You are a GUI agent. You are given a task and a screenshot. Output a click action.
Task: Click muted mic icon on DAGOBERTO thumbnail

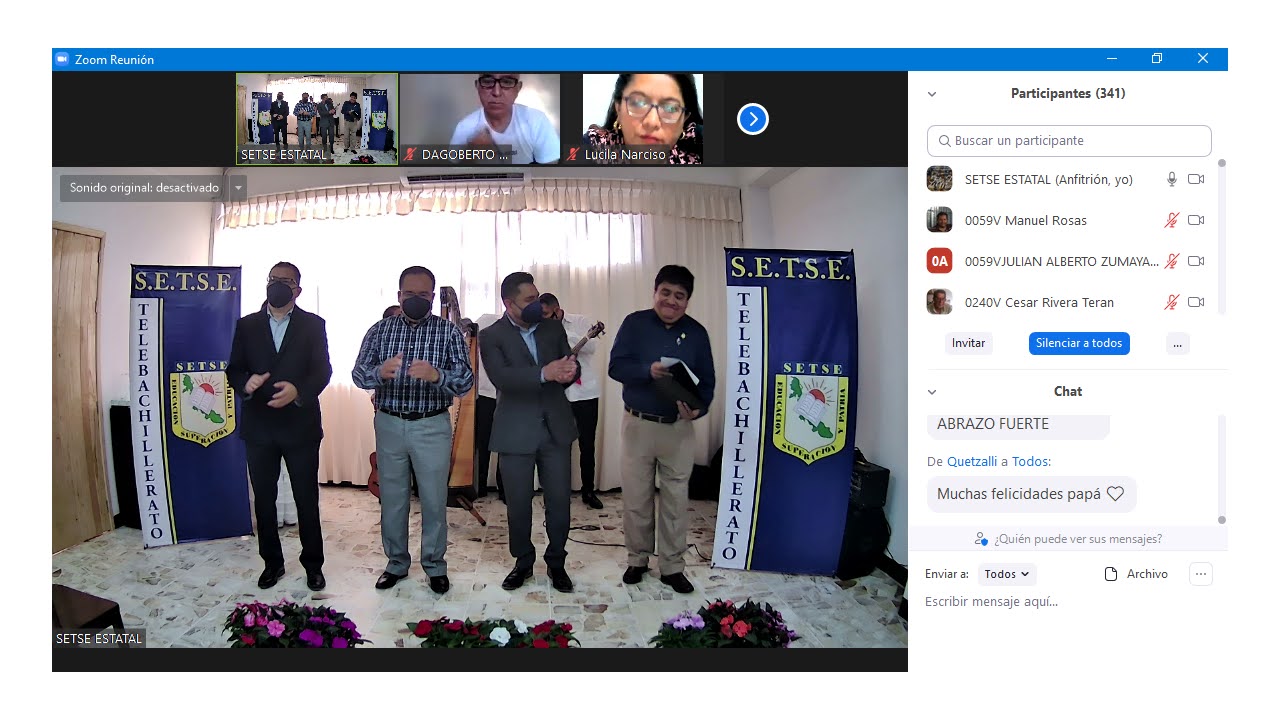(x=409, y=155)
